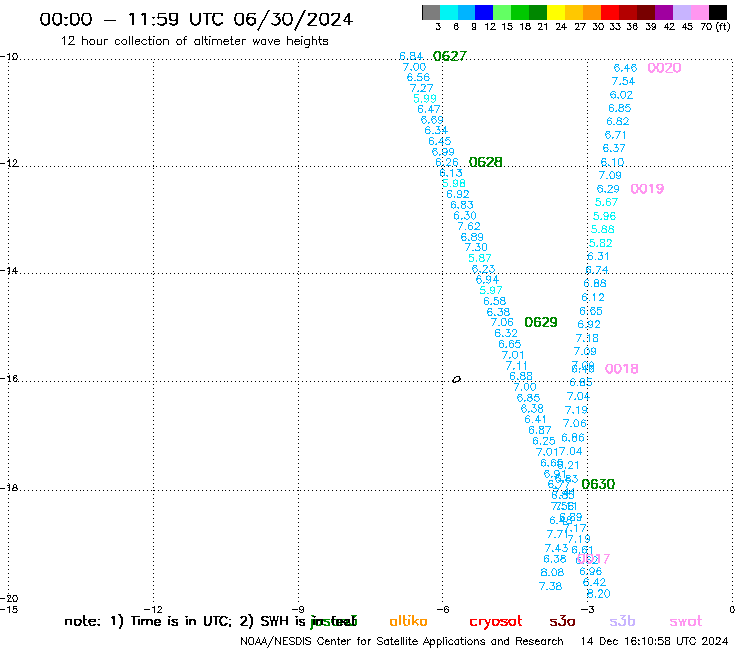Viewport: 740px width, 650px height.
Task: Click the wave height value 6.56
Action: click(x=418, y=77)
